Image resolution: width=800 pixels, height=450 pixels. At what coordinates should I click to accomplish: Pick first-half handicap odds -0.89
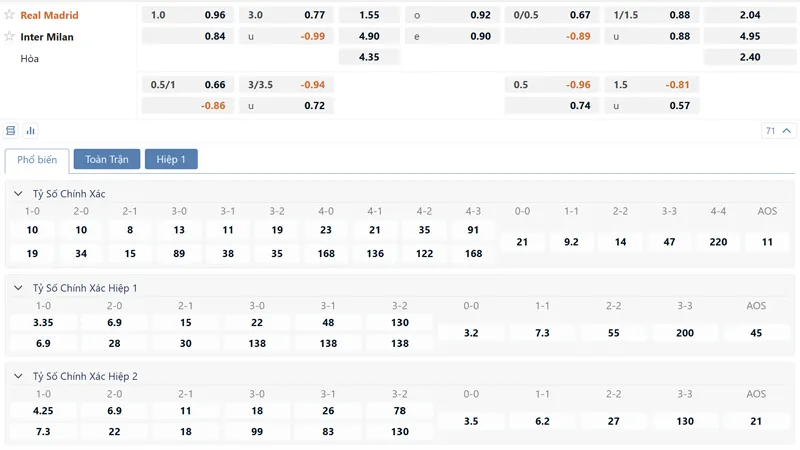(552, 36)
